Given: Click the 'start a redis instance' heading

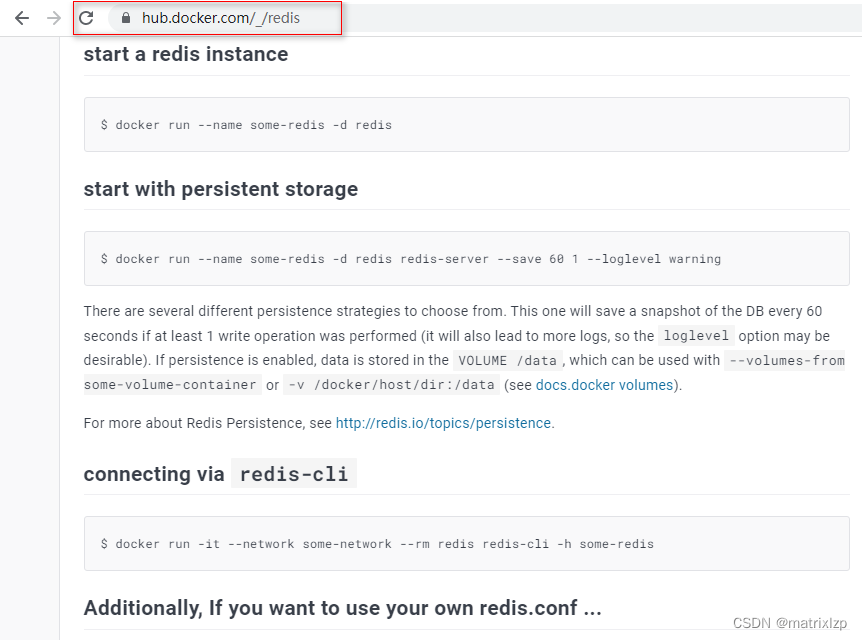Looking at the screenshot, I should (x=186, y=54).
